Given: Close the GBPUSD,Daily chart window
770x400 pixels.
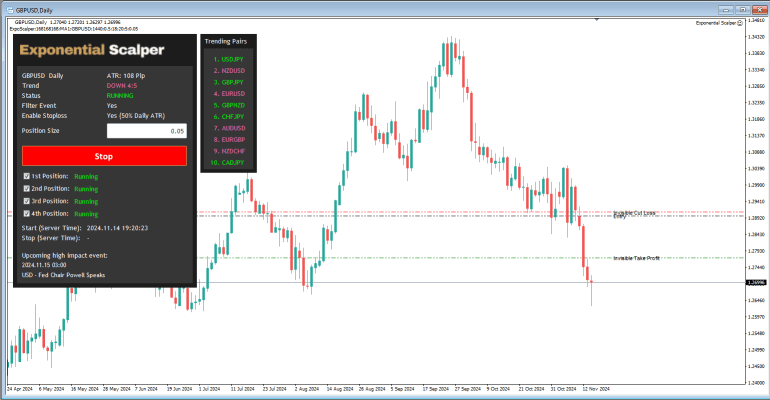Looking at the screenshot, I should 760,9.
